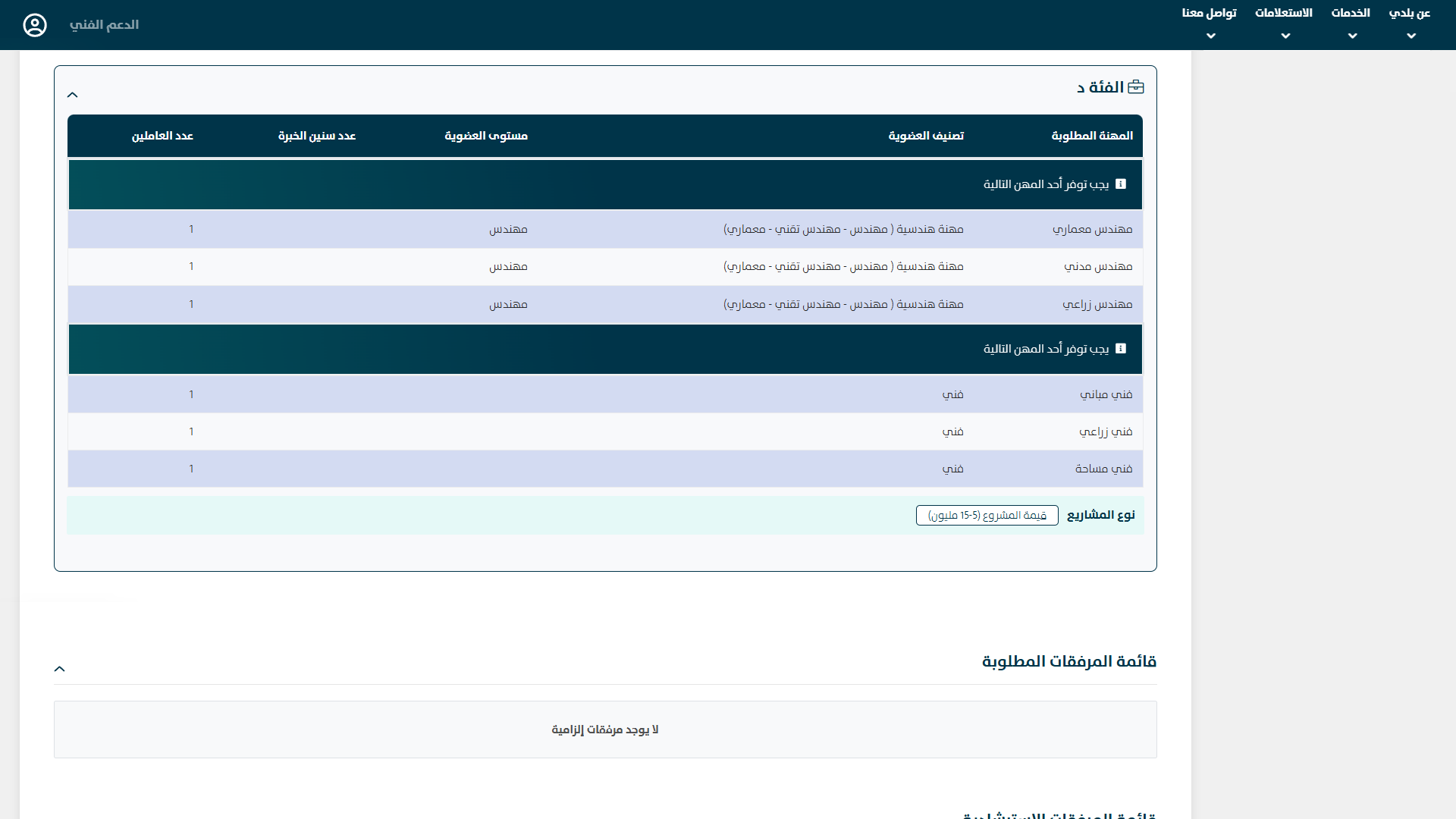The height and width of the screenshot is (819, 1456).
Task: Click the chevron under الاستعلامات
Action: [x=1285, y=36]
